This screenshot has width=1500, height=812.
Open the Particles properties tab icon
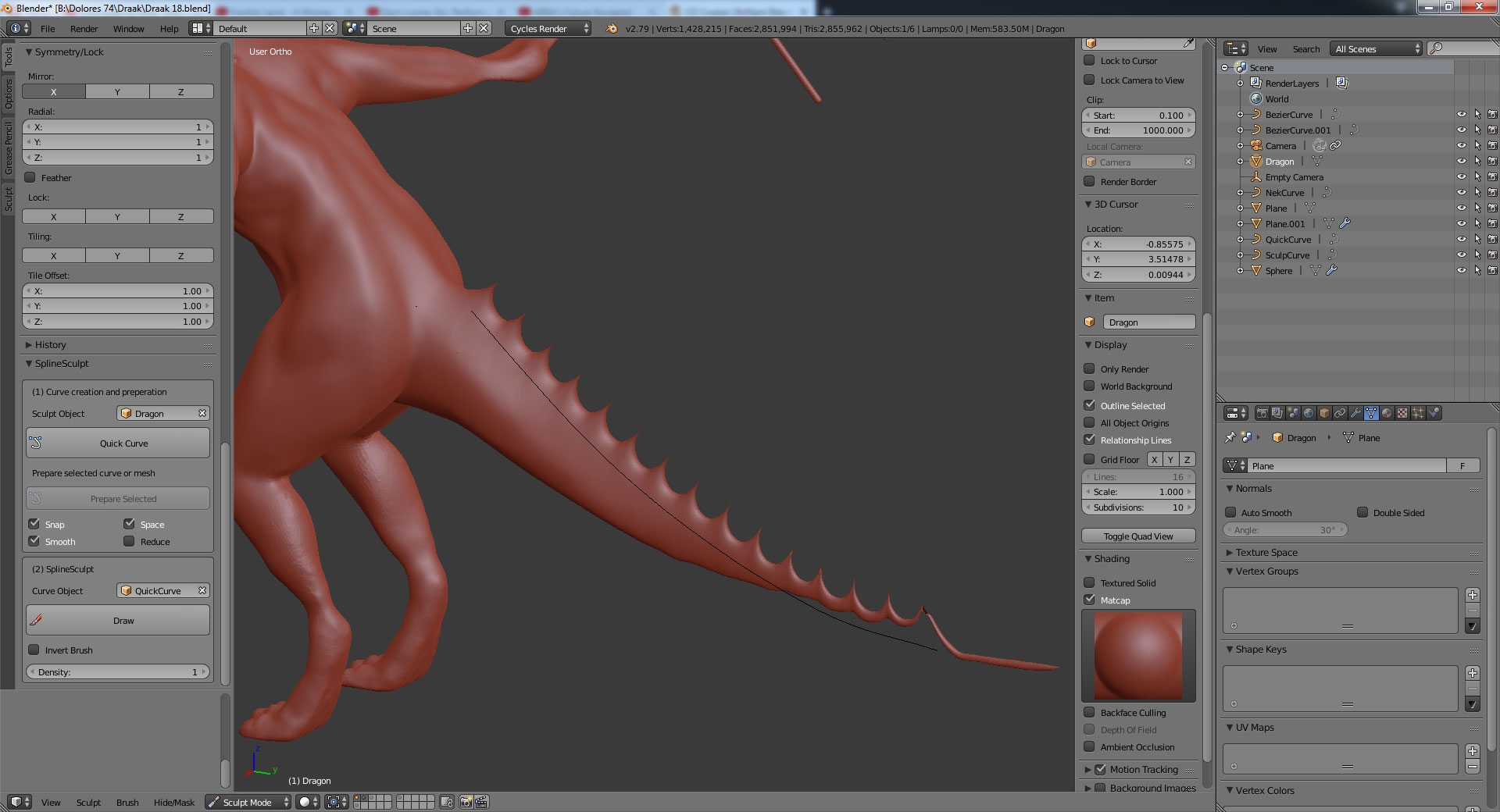[1418, 413]
